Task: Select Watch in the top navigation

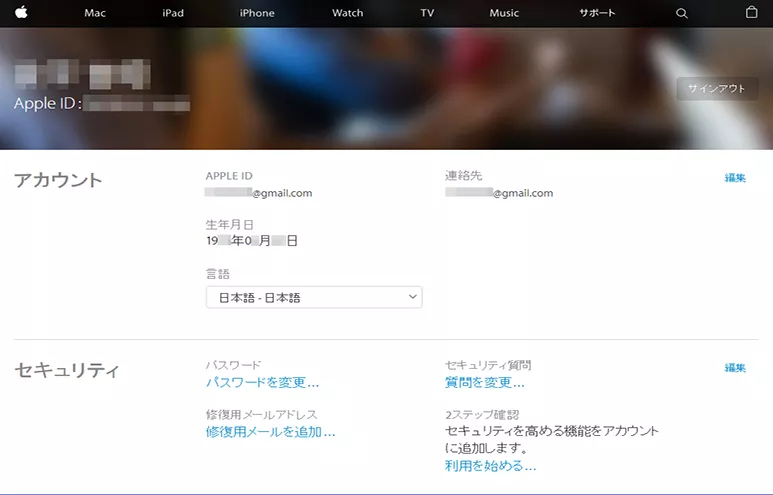Action: [347, 13]
